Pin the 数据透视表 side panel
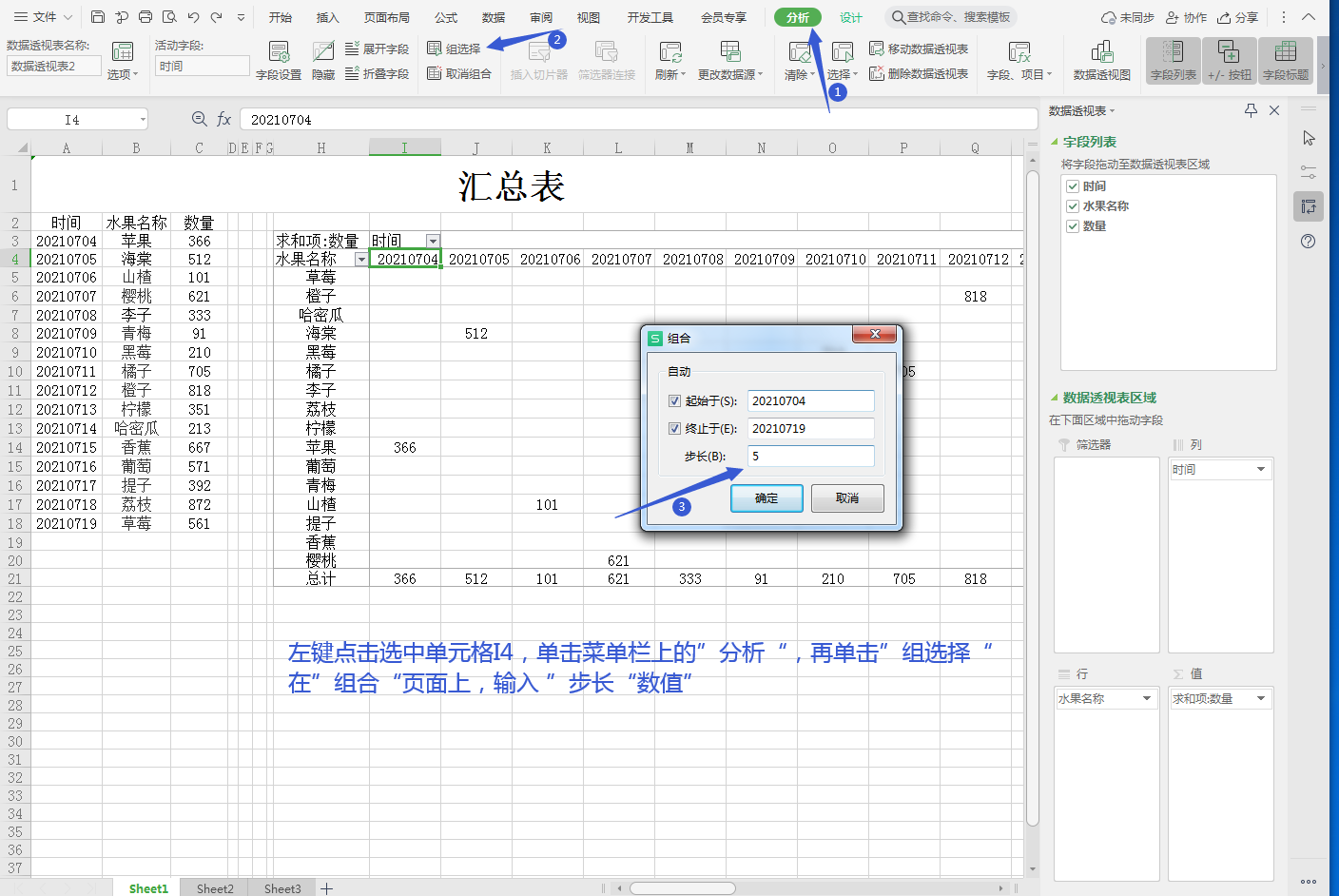Screen dimensions: 1339x896 [x=1251, y=110]
